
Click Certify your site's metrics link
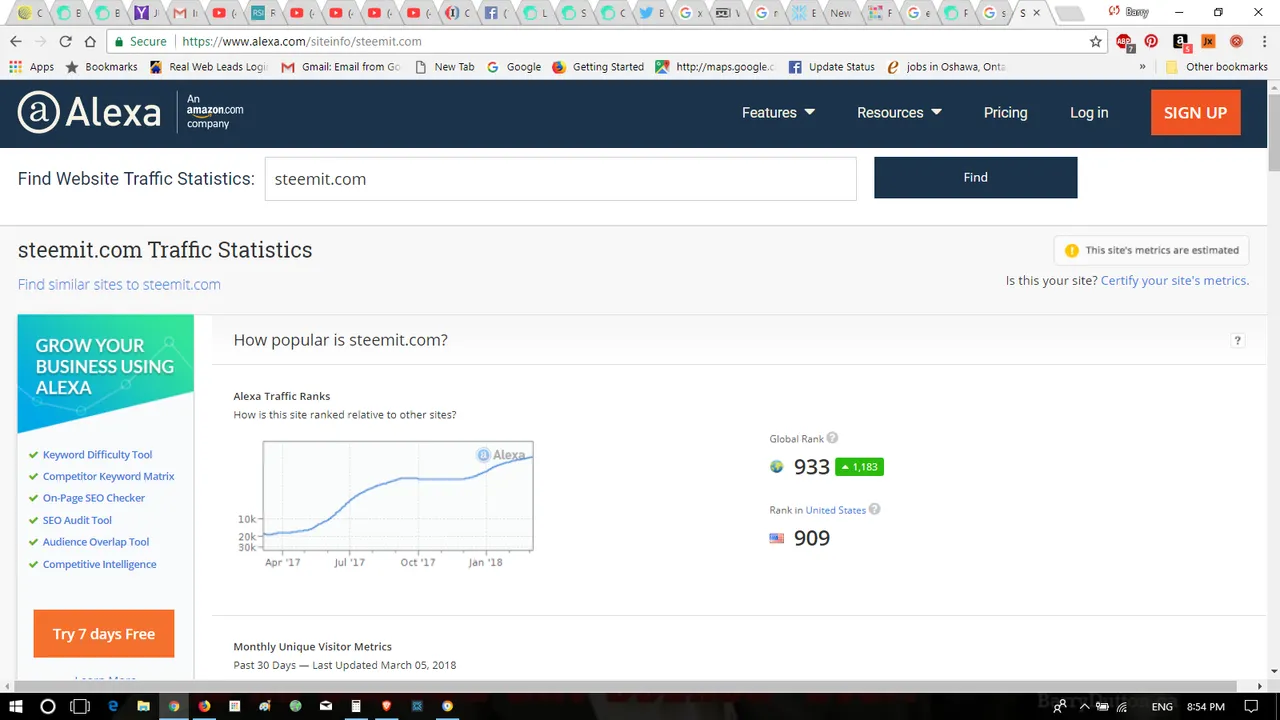click(1174, 280)
